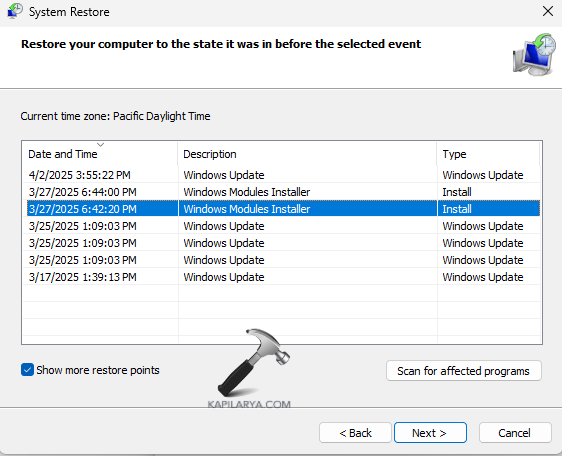This screenshot has height=456, width=562.
Task: Click the Next button
Action: (430, 433)
